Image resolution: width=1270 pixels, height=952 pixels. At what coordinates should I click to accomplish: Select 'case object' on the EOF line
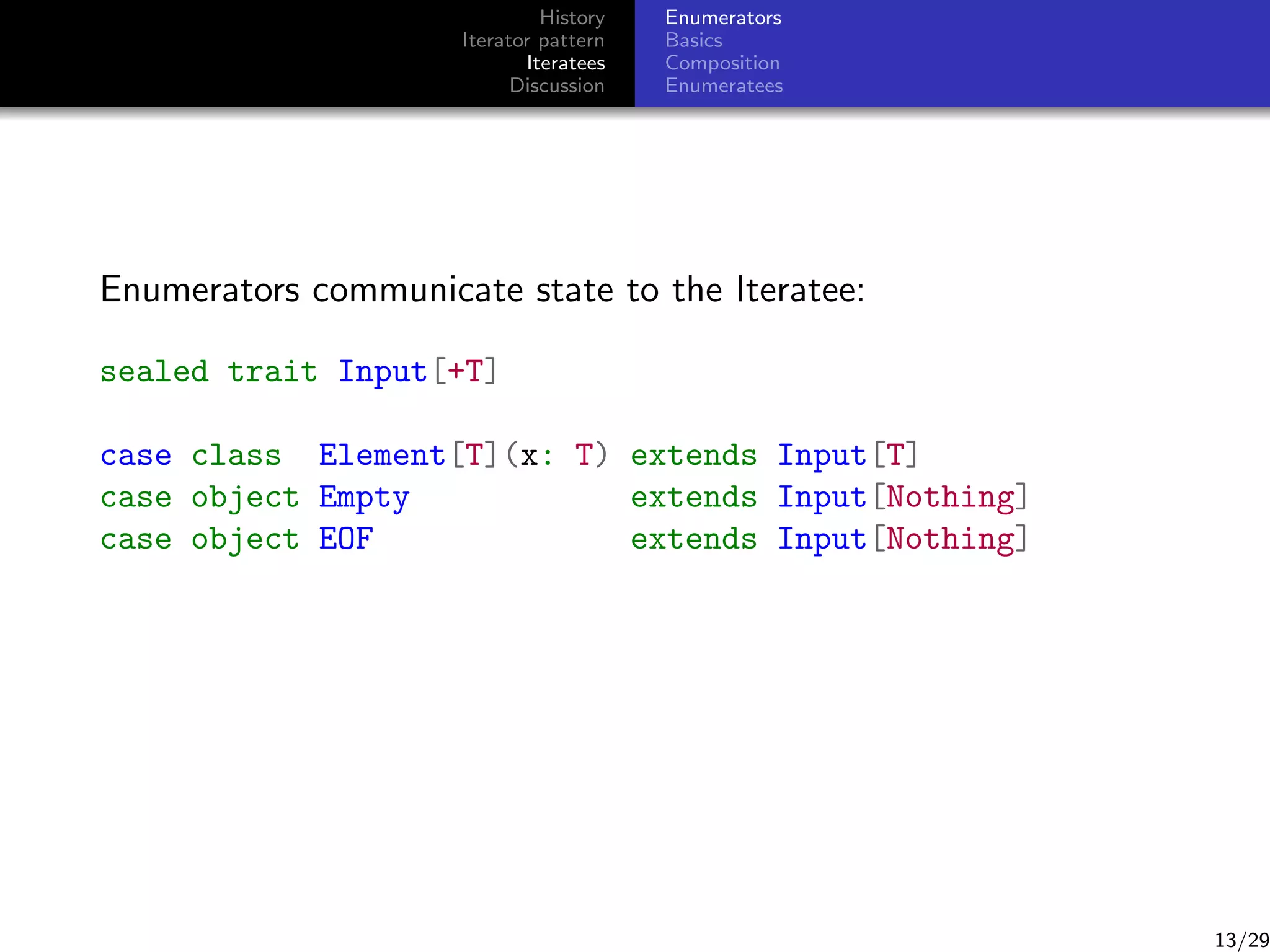(x=200, y=539)
